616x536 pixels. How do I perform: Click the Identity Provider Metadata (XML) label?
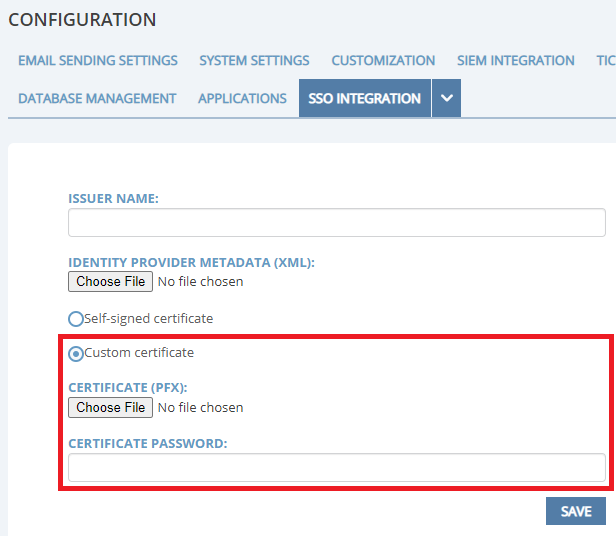(x=191, y=262)
